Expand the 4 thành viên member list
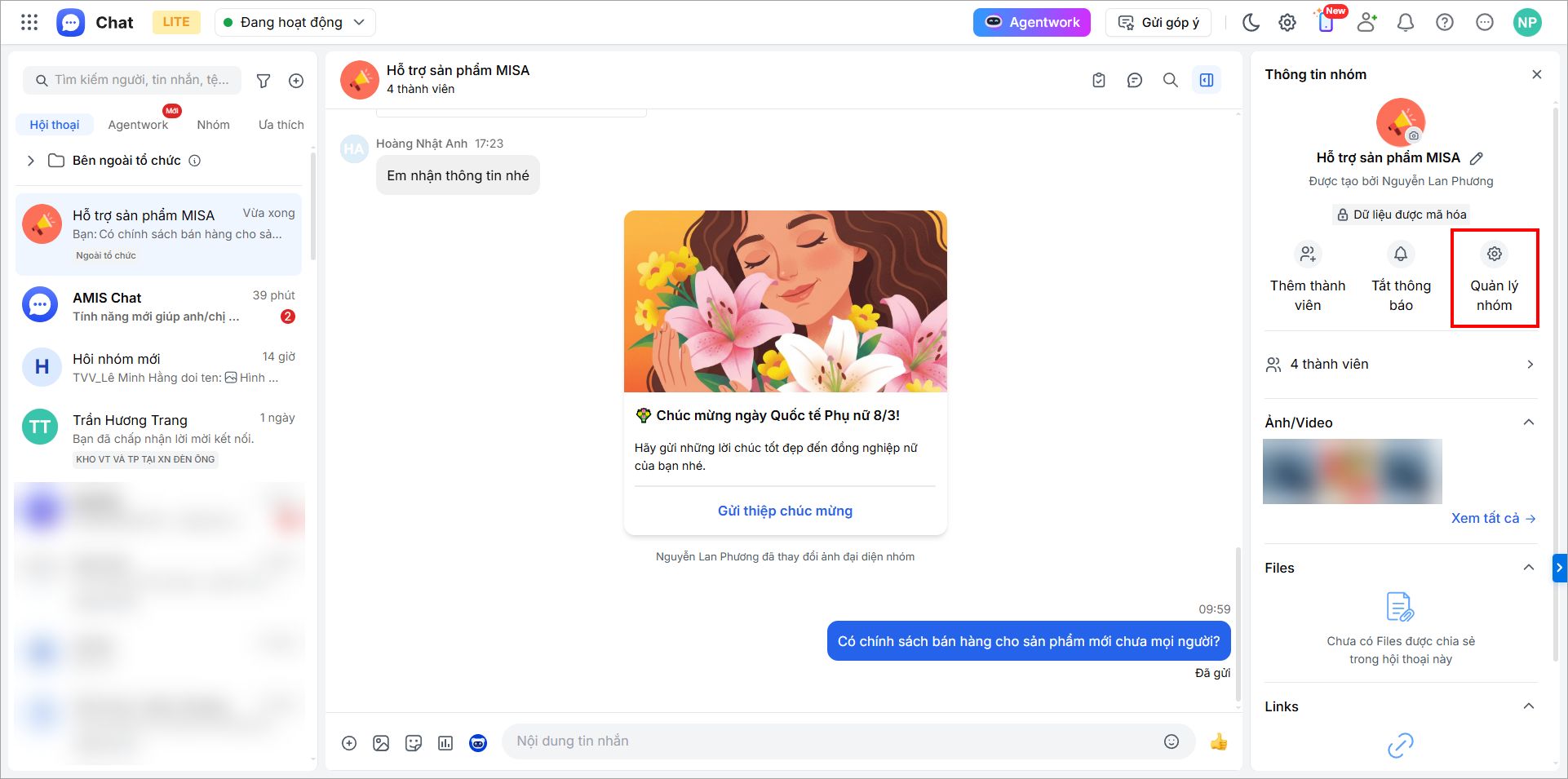Viewport: 1568px width, 779px height. [1401, 365]
